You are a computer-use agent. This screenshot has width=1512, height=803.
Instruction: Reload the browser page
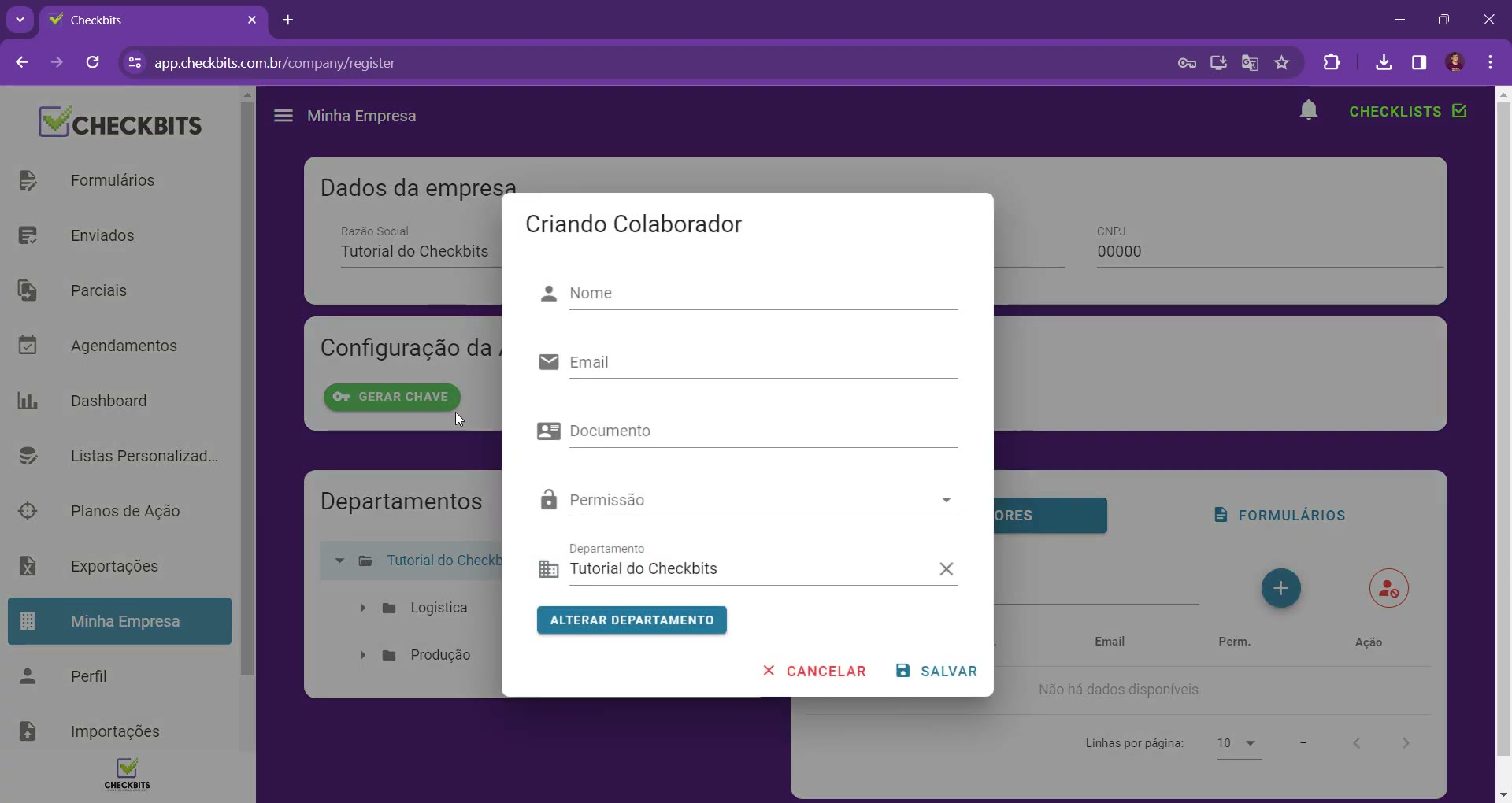point(92,62)
